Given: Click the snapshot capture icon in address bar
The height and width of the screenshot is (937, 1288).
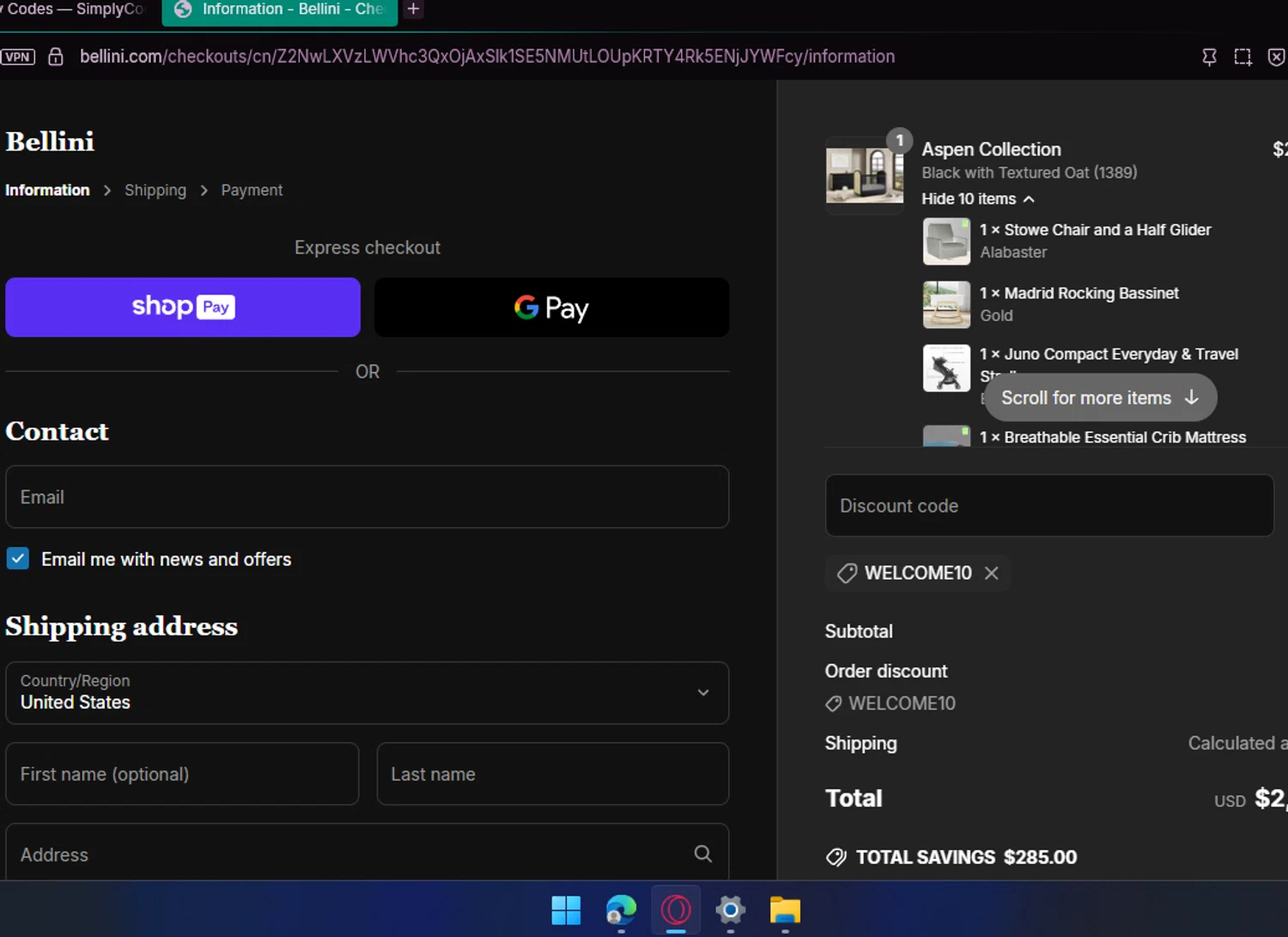Looking at the screenshot, I should pyautogui.click(x=1242, y=57).
